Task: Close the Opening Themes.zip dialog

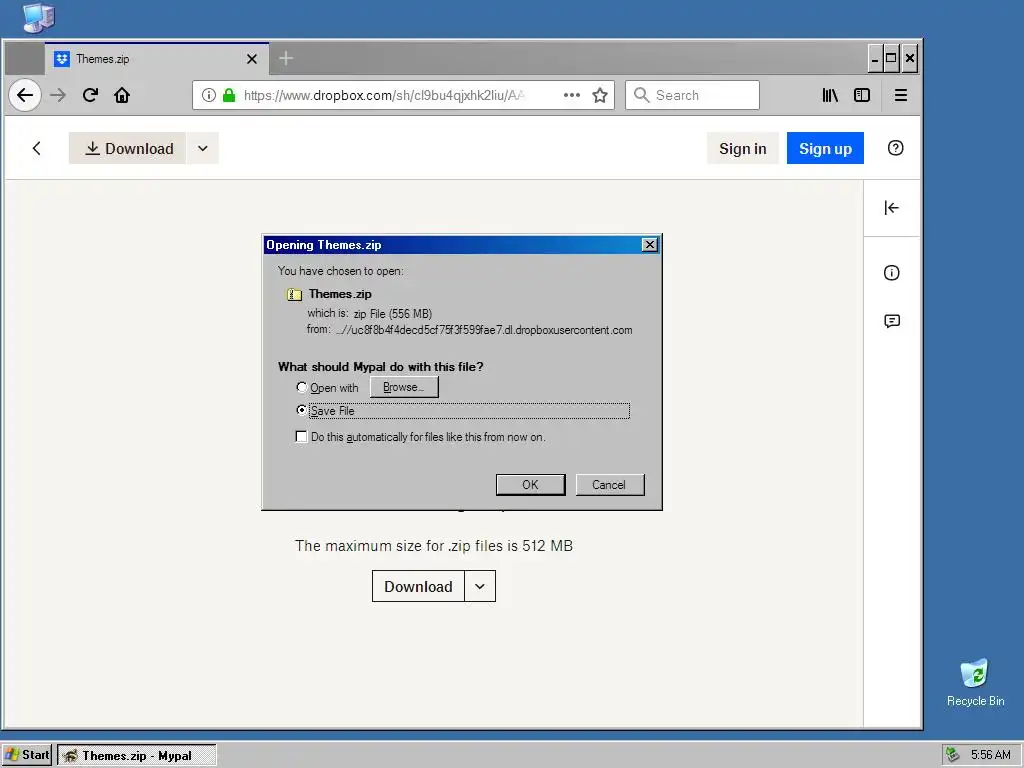Action: 649,244
